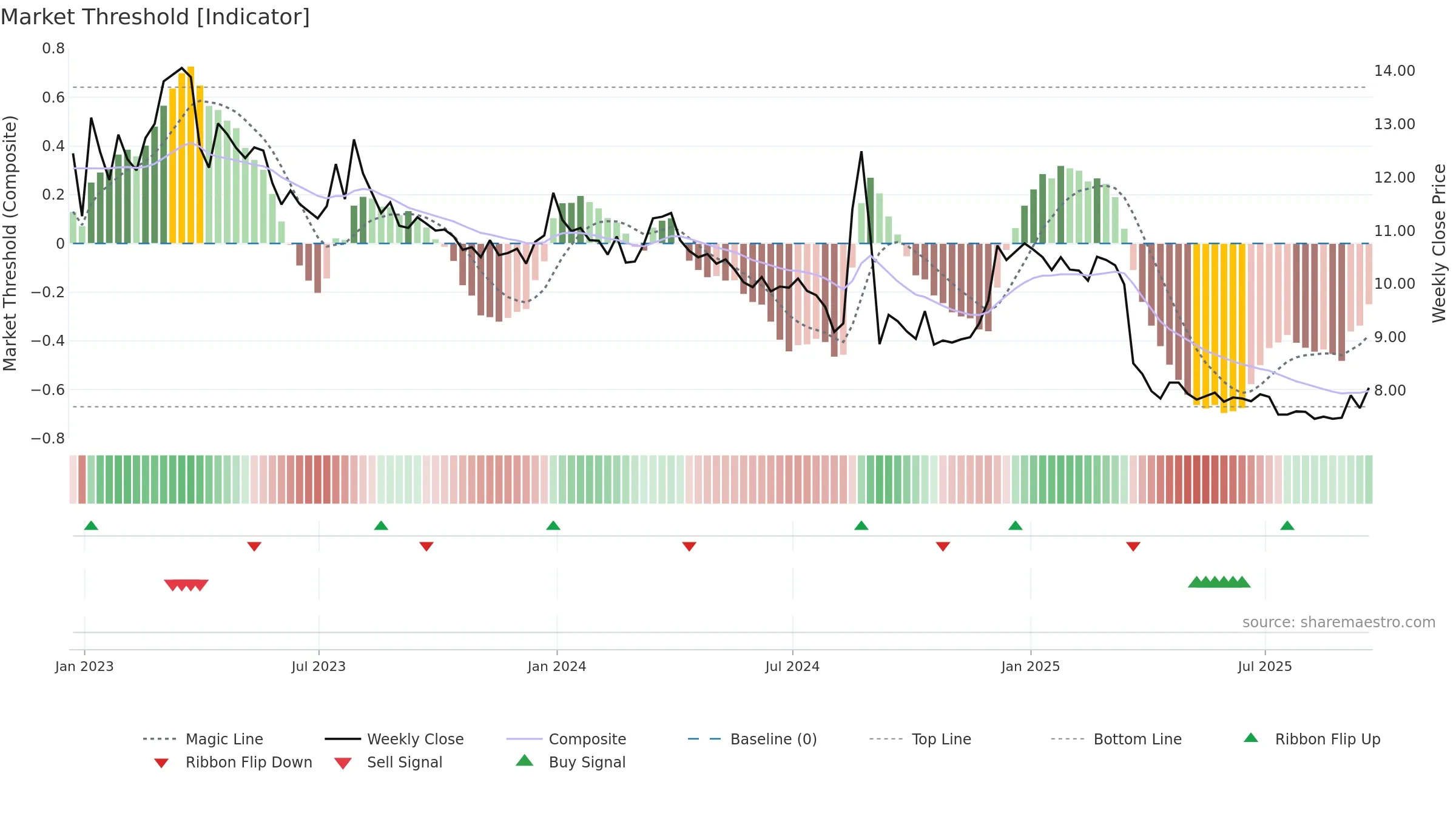Toggle Composite legend entry
Screen dimensions: 1456x819
click(x=566, y=739)
